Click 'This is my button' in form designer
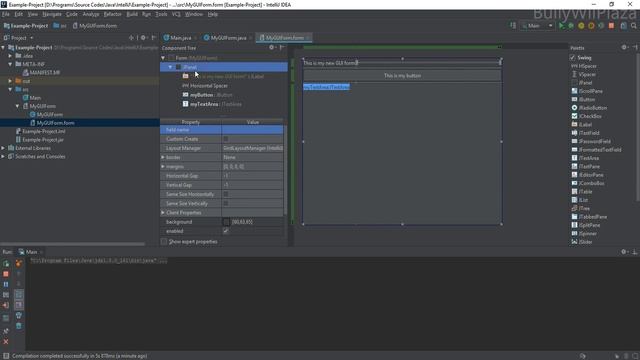 pos(402,76)
